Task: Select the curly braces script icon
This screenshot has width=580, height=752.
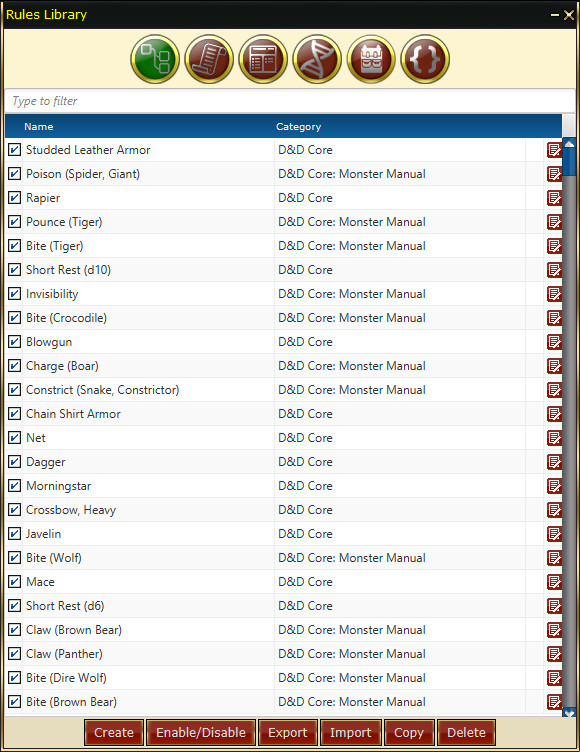Action: click(425, 59)
